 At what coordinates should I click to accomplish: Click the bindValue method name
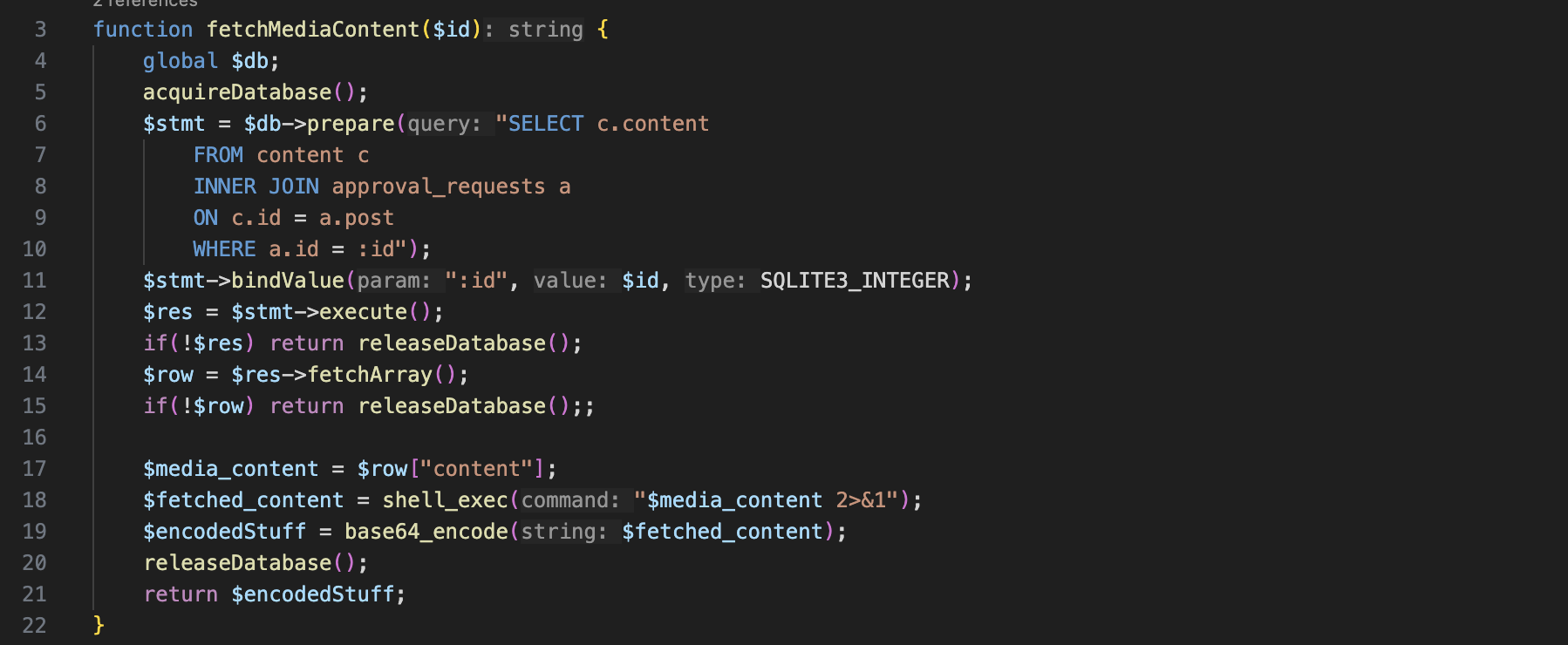(x=288, y=281)
